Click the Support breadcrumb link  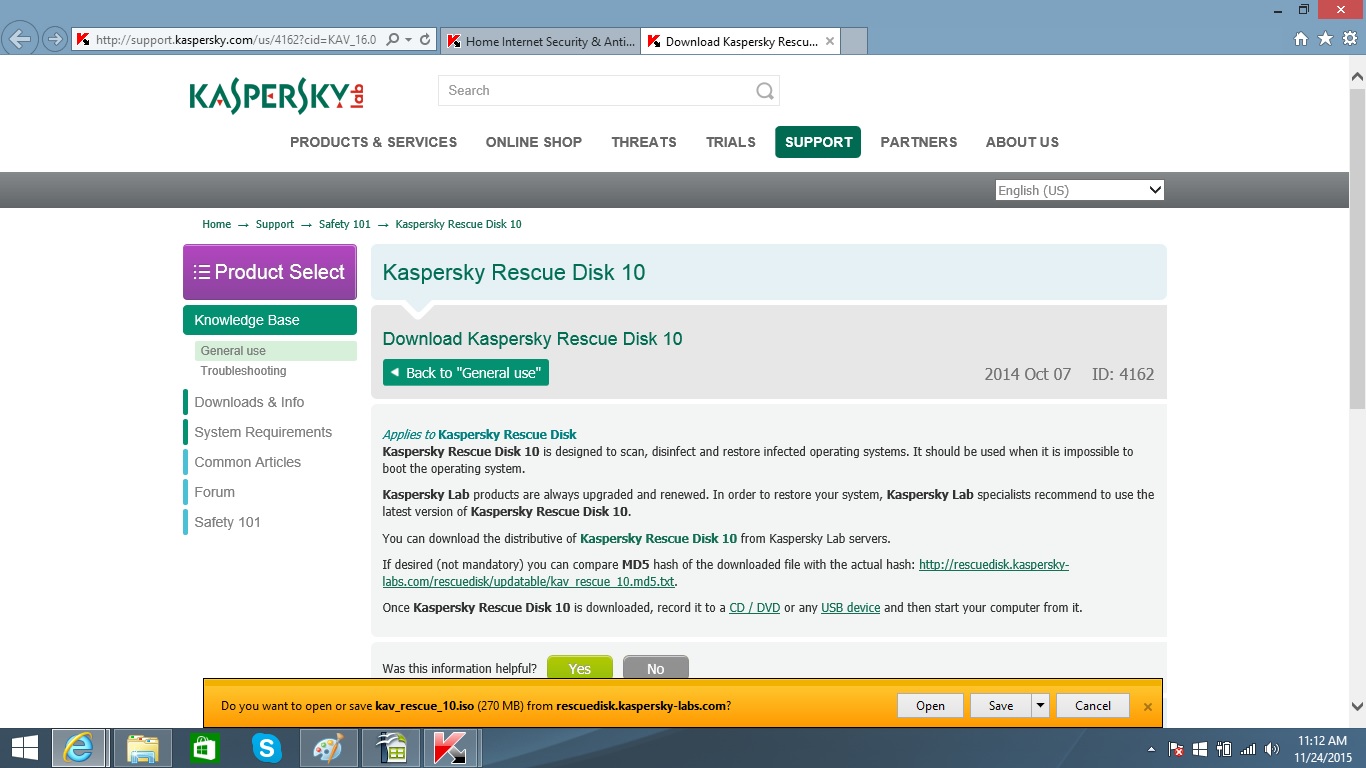(275, 224)
